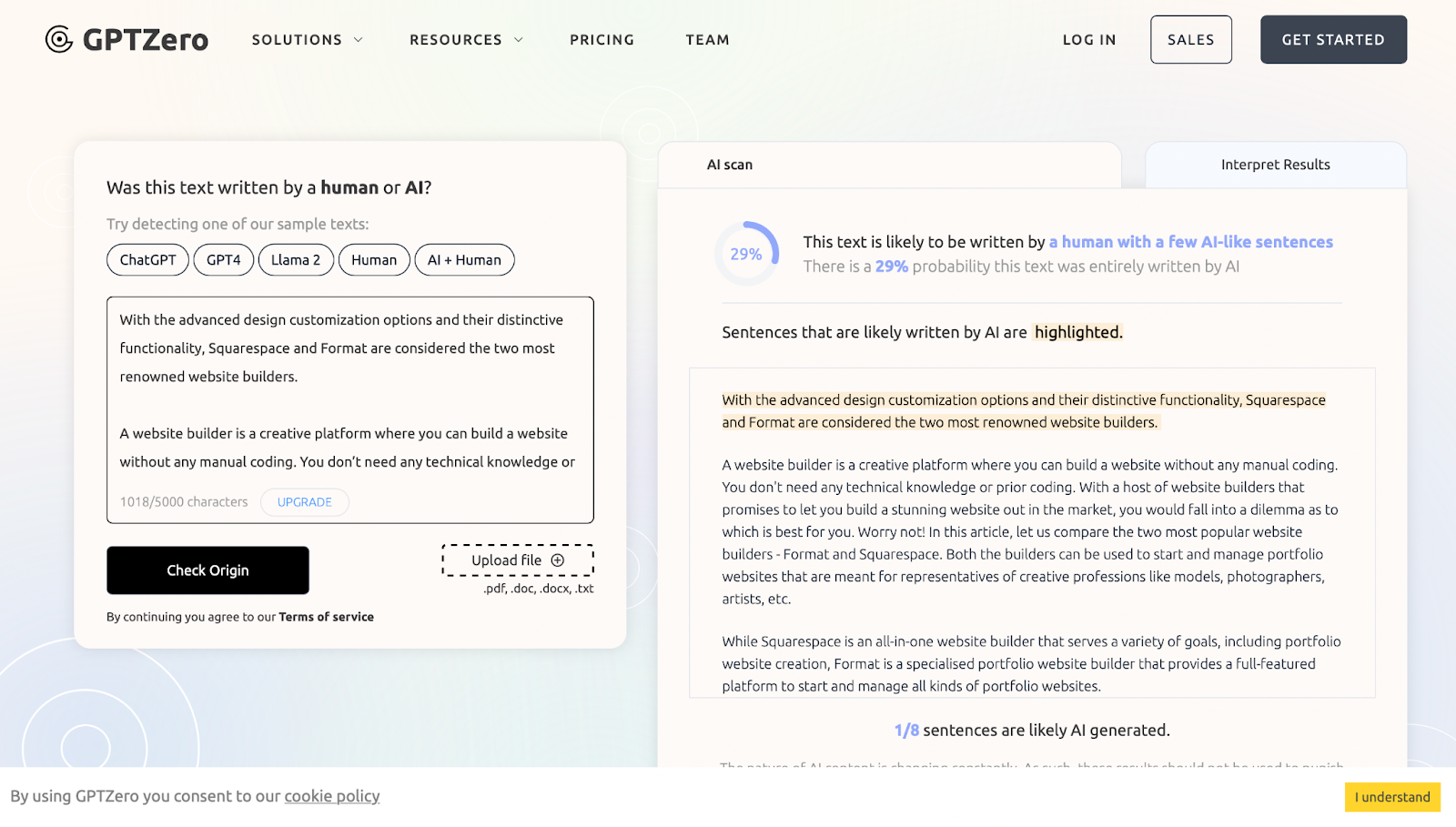Screen dimensions: 1456x827
Task: Open the Pricing page
Action: coord(602,40)
